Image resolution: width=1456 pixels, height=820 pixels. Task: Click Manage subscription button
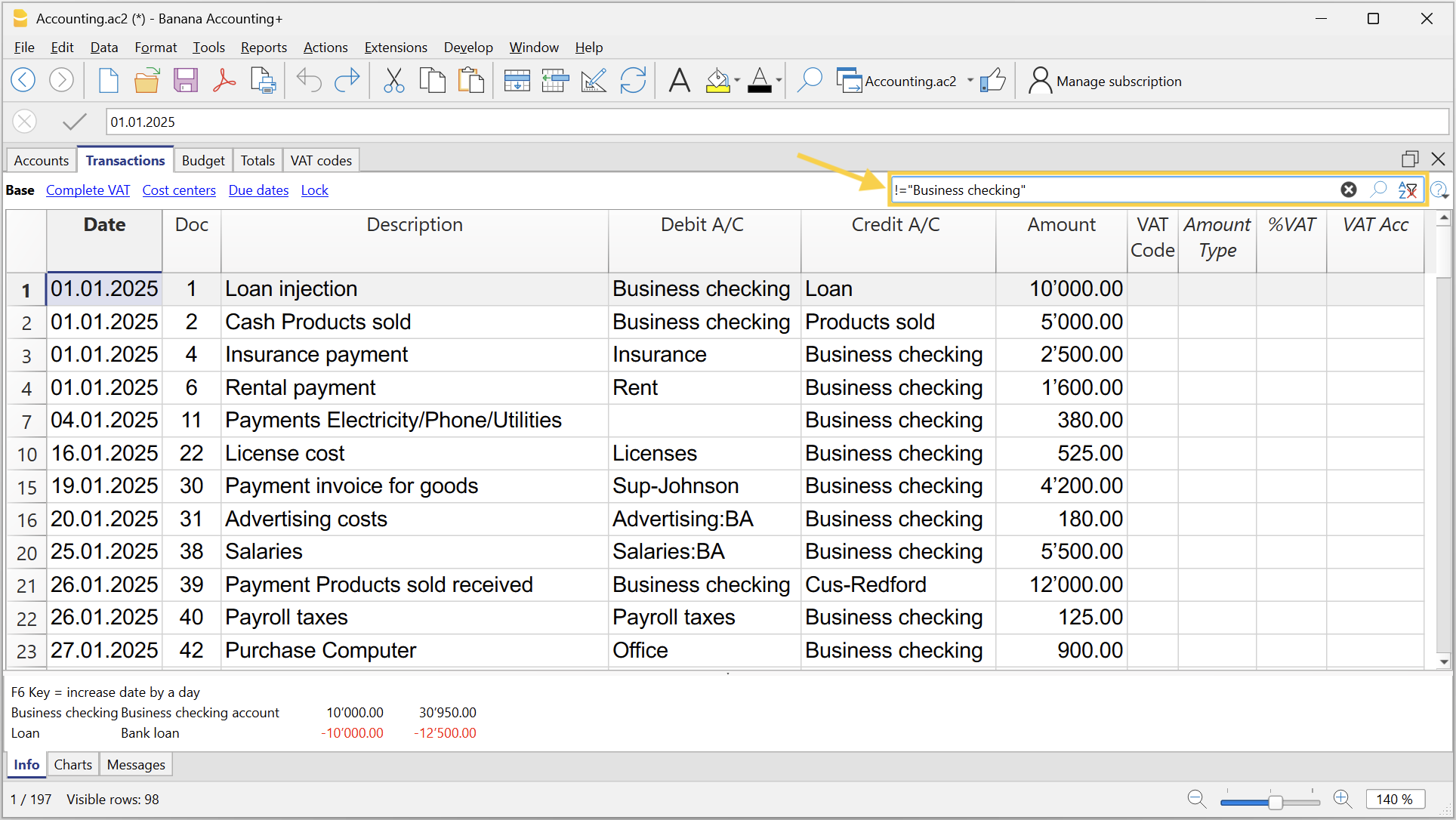pos(1106,81)
